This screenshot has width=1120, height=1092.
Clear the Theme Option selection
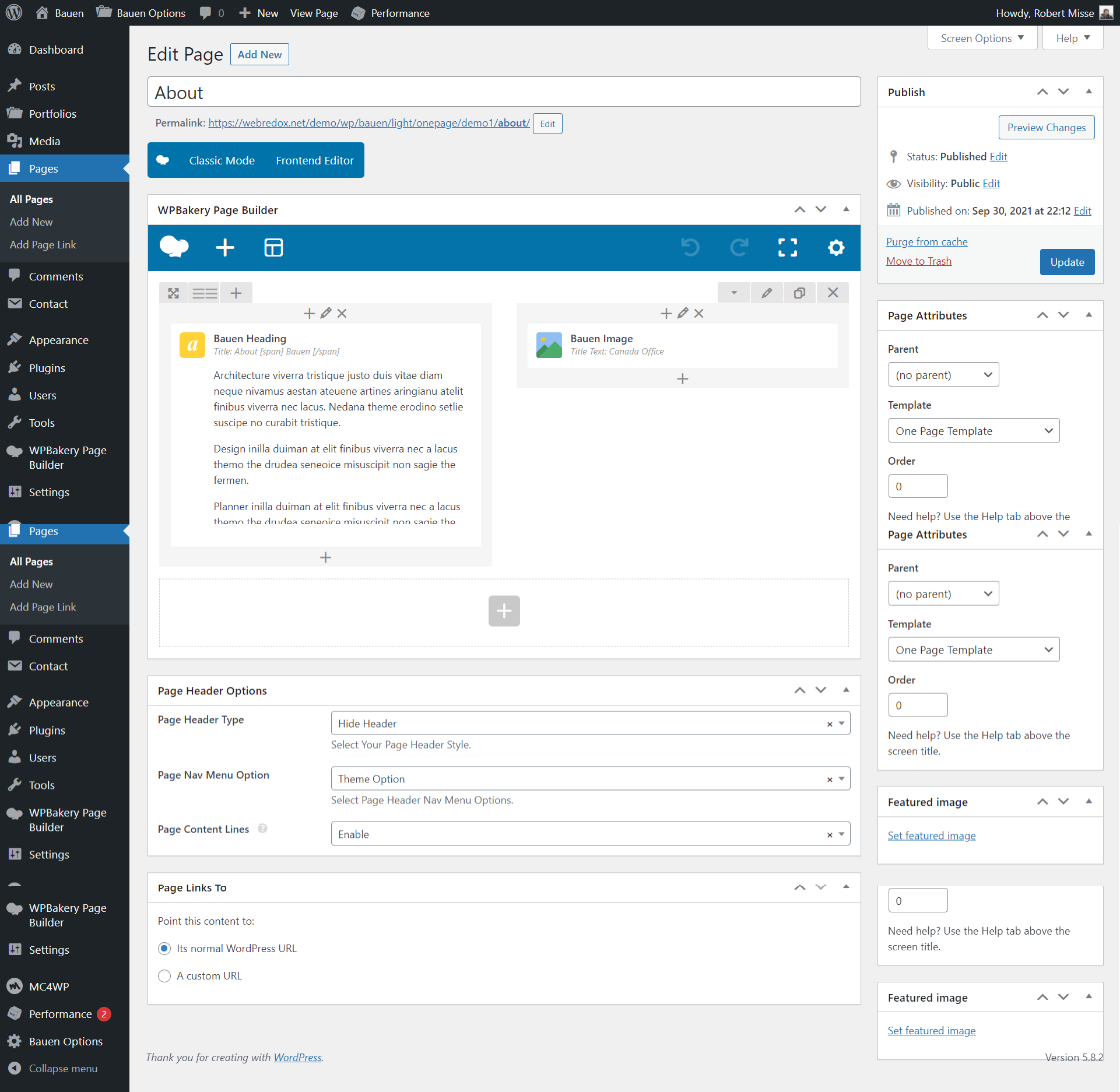pos(830,780)
